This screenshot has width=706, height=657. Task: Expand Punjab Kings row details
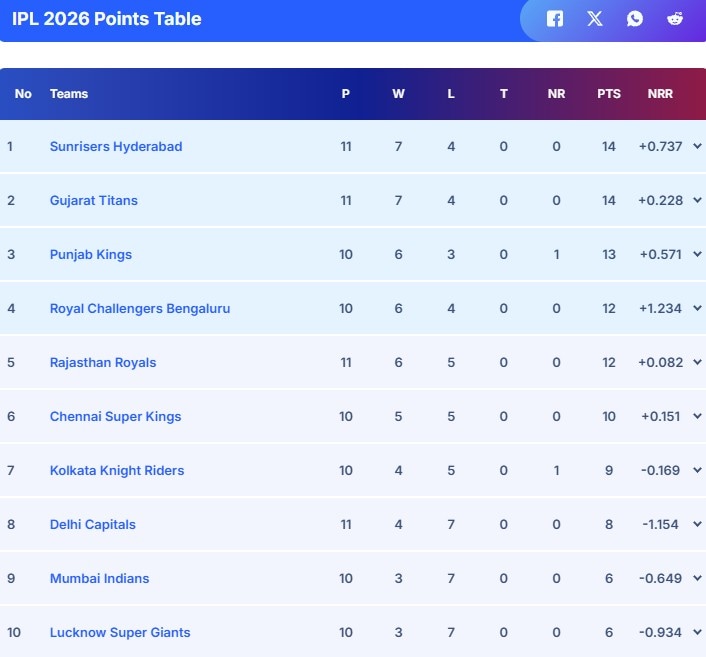tap(697, 254)
